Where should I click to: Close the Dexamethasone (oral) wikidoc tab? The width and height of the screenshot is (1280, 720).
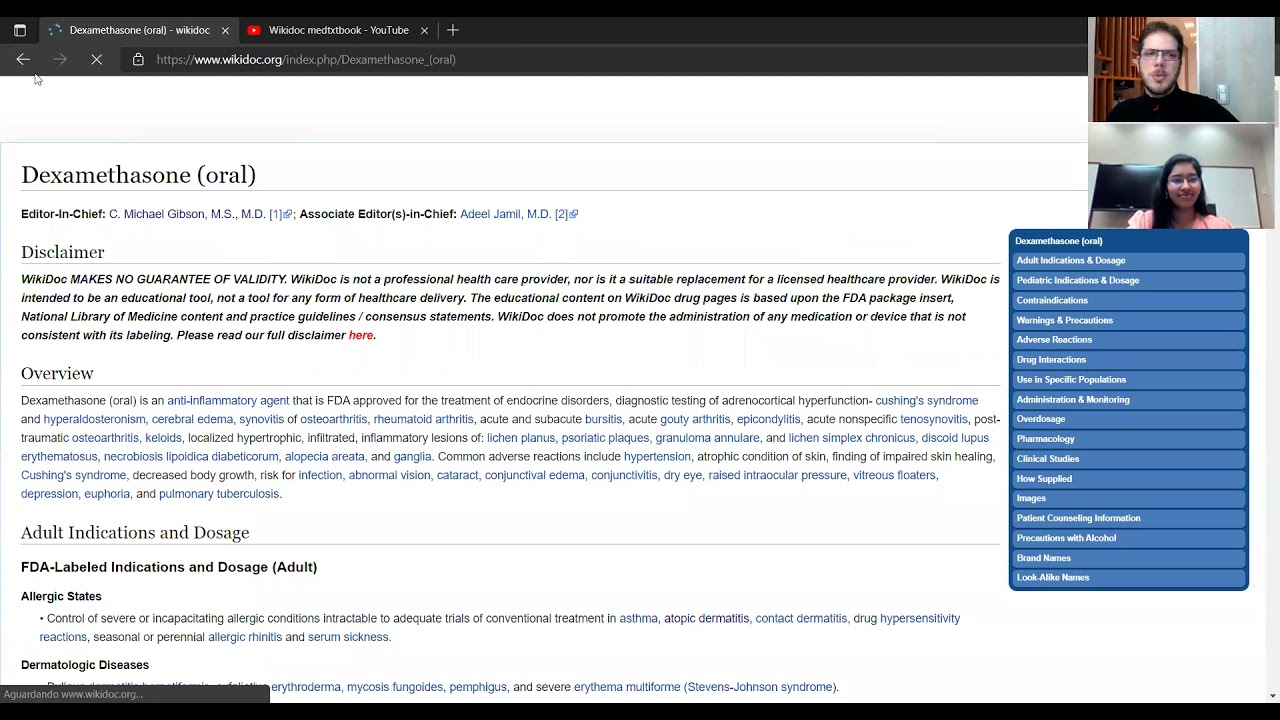tap(225, 30)
